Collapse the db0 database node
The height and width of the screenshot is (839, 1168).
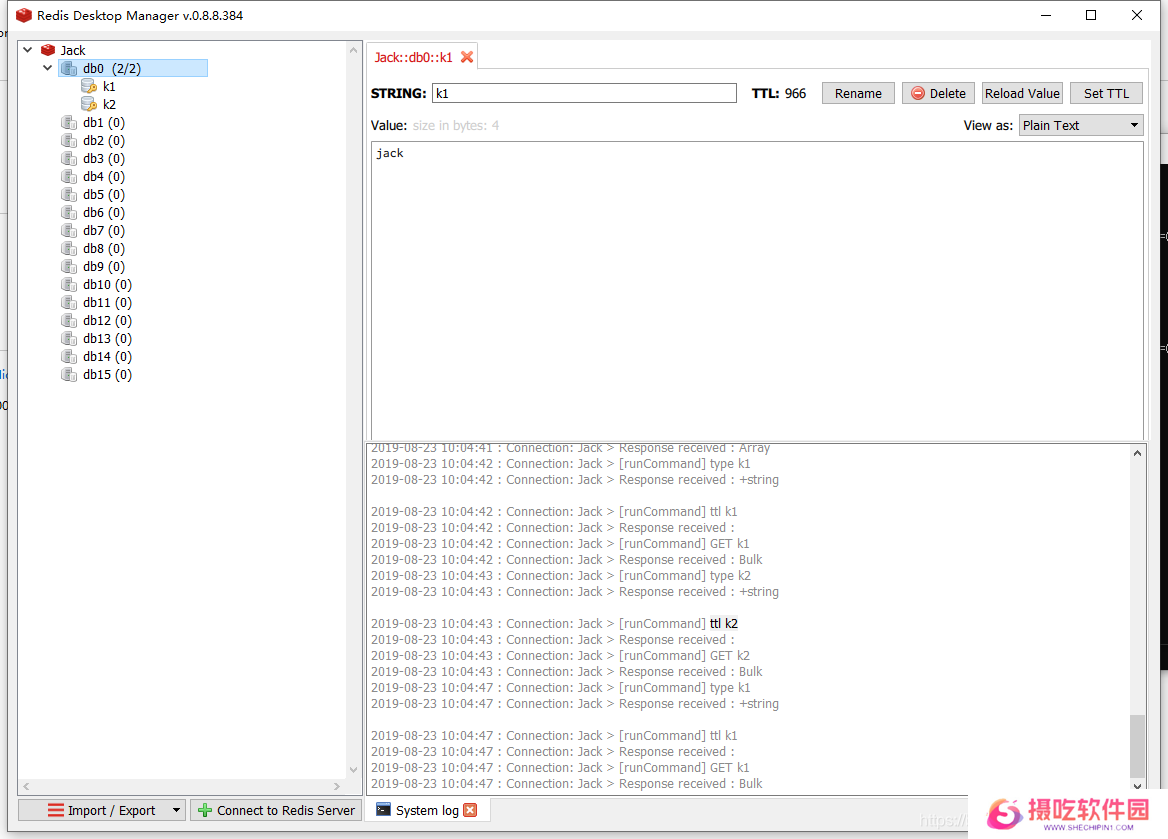coord(48,68)
